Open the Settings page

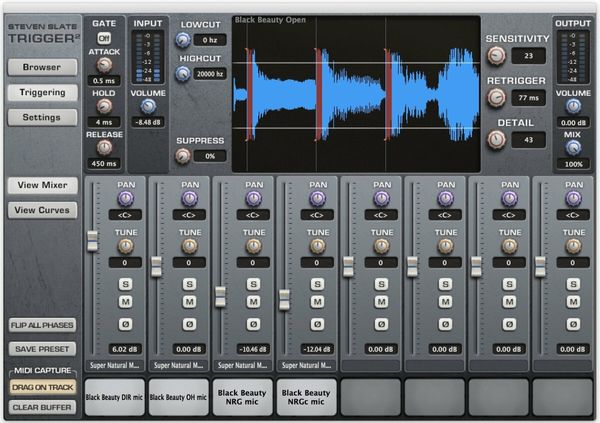point(43,117)
